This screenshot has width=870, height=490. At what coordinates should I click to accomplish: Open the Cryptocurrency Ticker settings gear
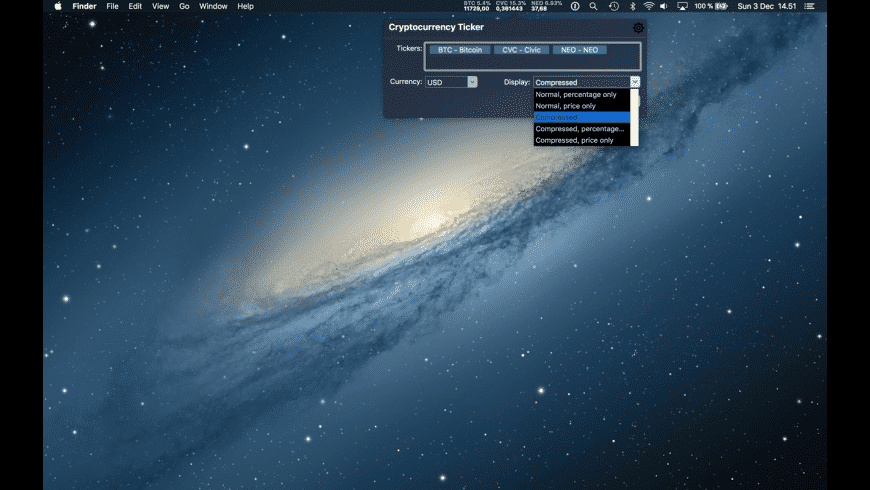(x=638, y=28)
